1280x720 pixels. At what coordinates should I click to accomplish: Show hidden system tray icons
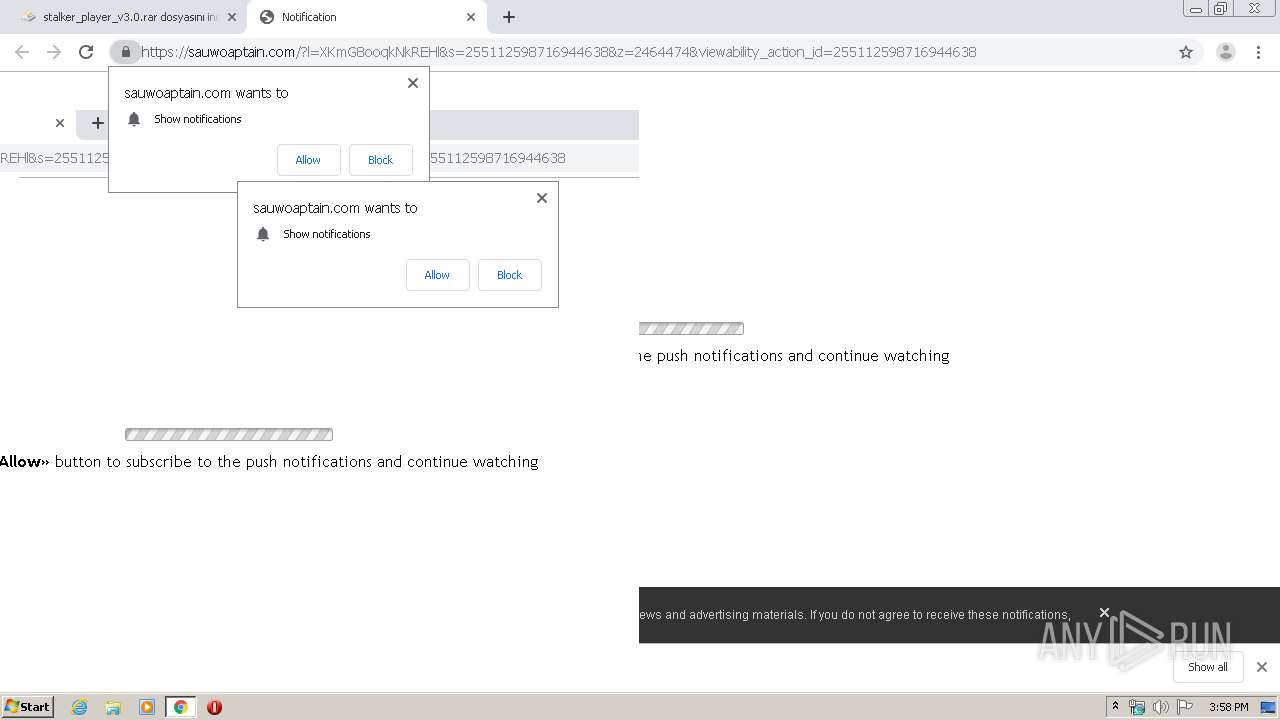click(1115, 707)
